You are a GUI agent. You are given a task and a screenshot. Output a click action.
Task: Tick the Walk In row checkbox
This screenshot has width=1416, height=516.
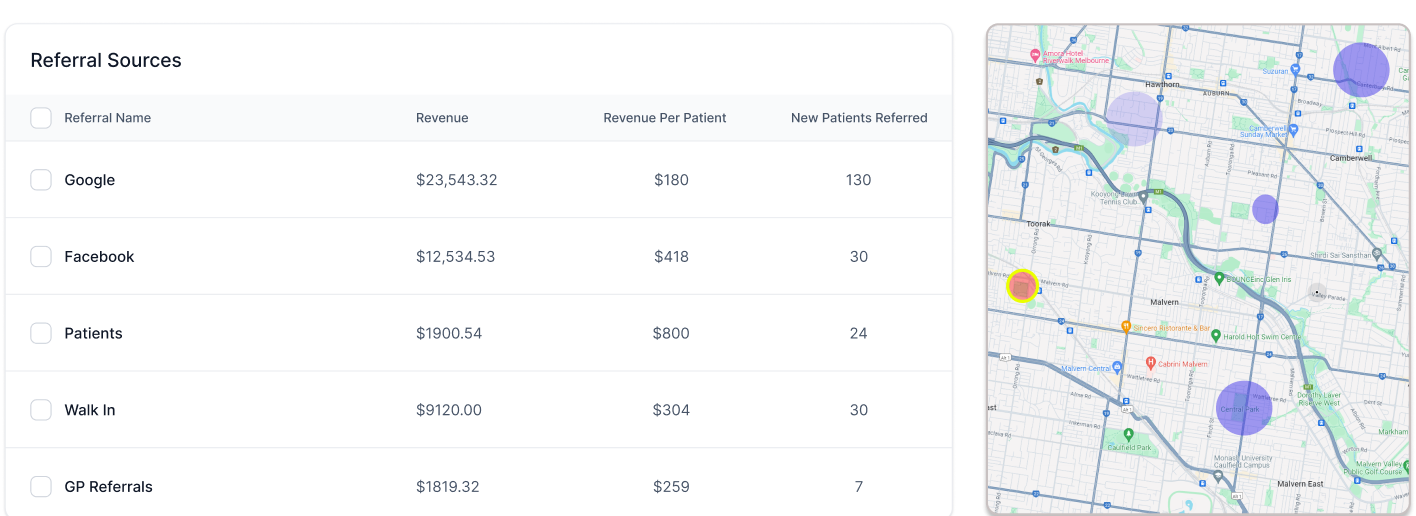[41, 410]
